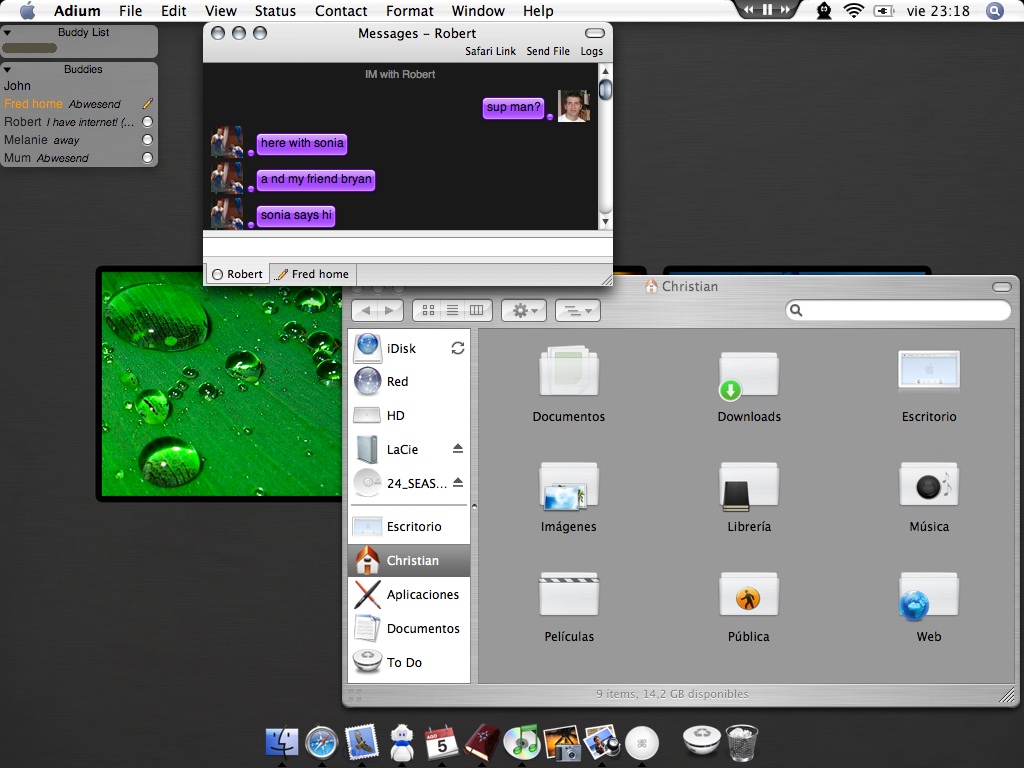1024x768 pixels.
Task: Click the Messages chat scrollbar thumb
Action: pos(605,89)
